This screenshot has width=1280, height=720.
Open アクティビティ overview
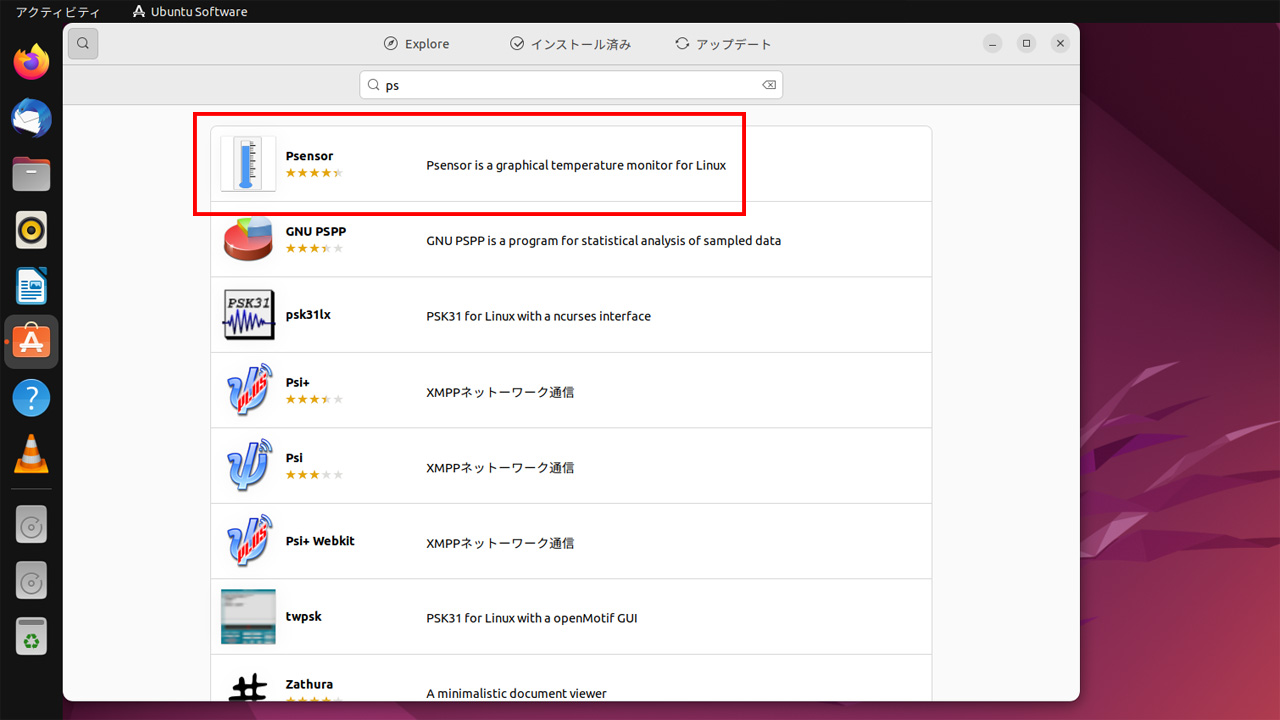(x=58, y=12)
